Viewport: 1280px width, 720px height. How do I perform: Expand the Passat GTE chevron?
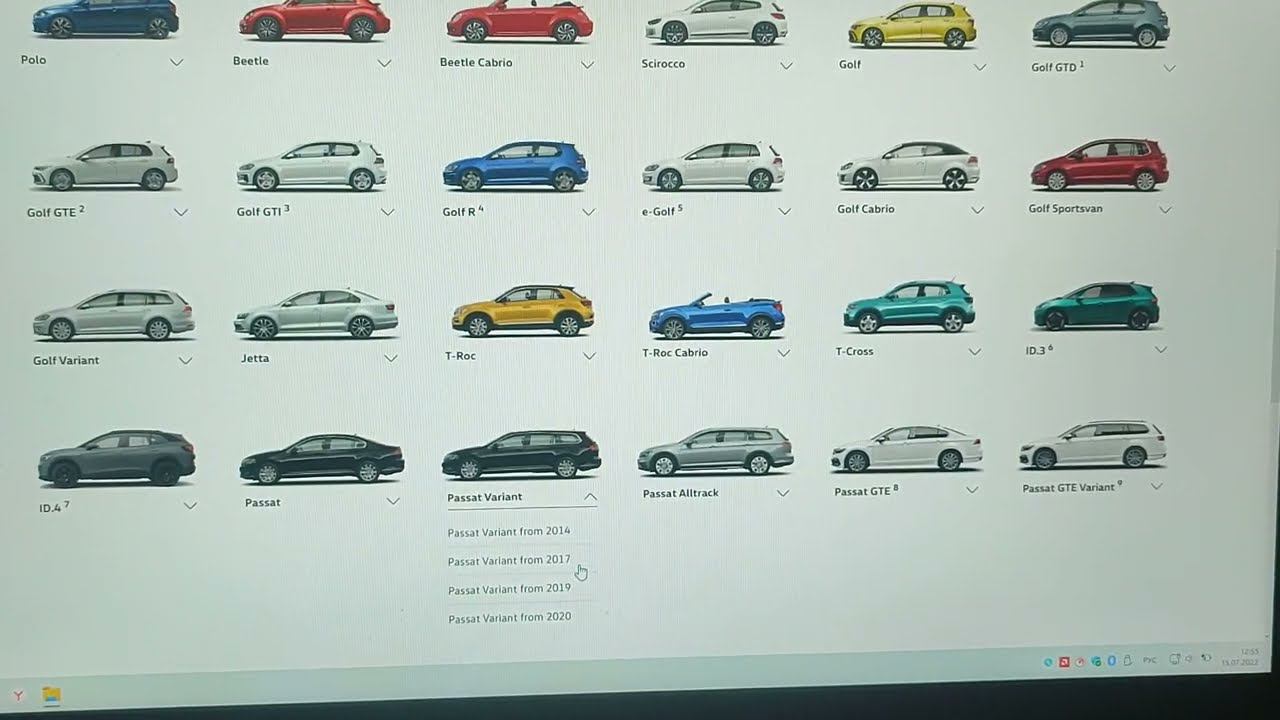tap(971, 490)
